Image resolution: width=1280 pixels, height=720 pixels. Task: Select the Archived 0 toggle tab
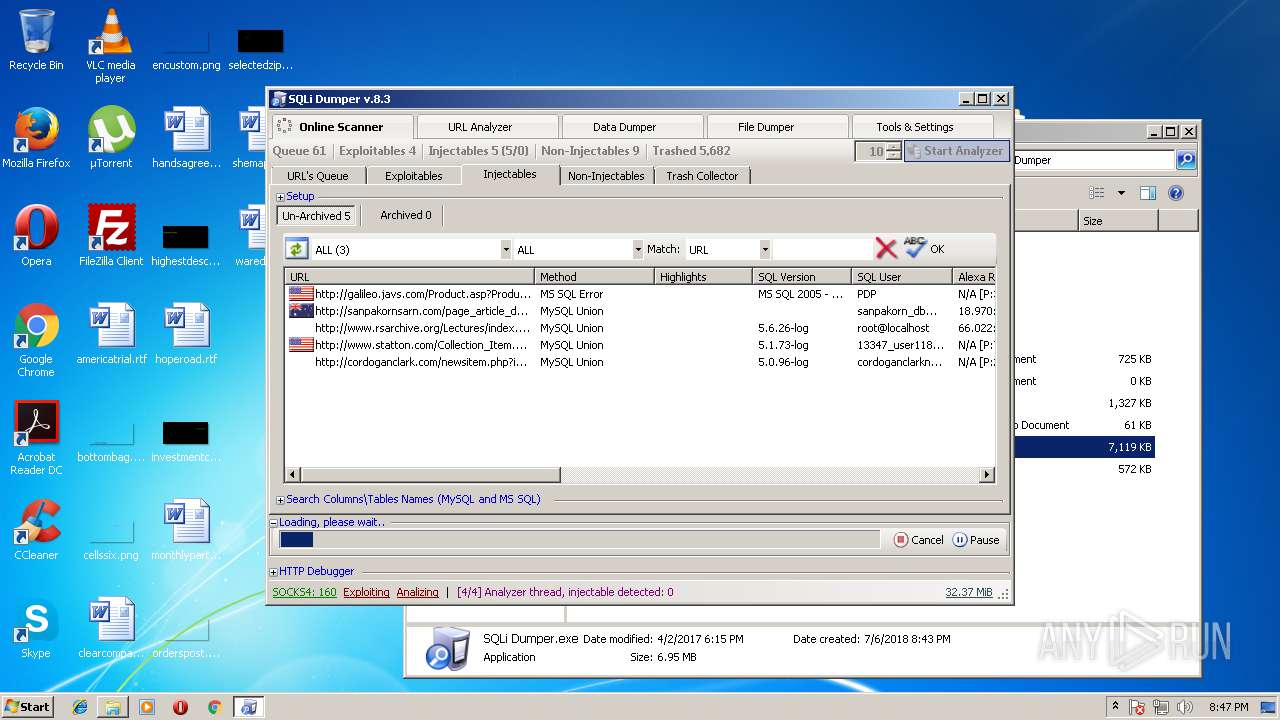(x=406, y=215)
